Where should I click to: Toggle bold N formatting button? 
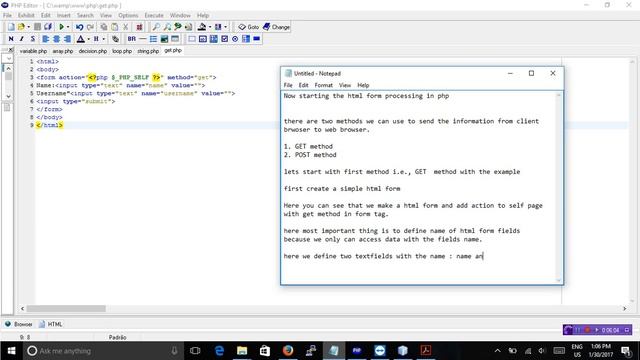click(11, 39)
